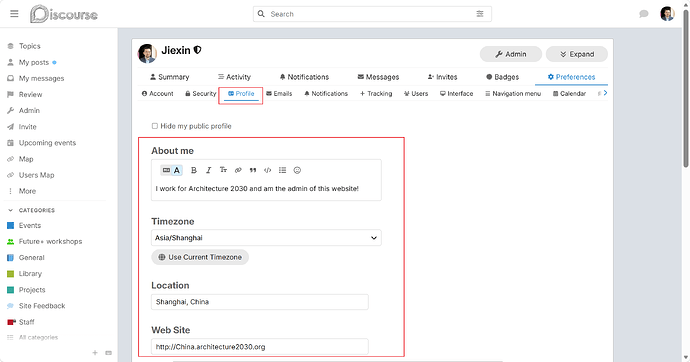690x362 pixels.
Task: Insert preformatted code in About me
Action: (268, 170)
